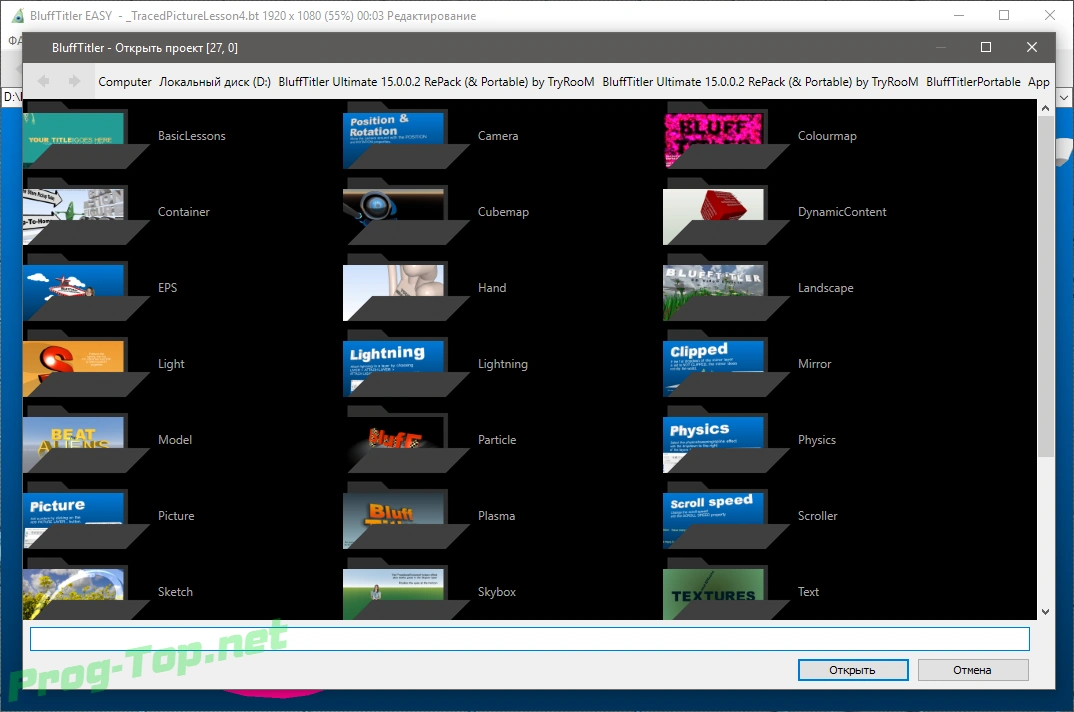
Task: Select the EPS folder name
Action: coord(167,288)
